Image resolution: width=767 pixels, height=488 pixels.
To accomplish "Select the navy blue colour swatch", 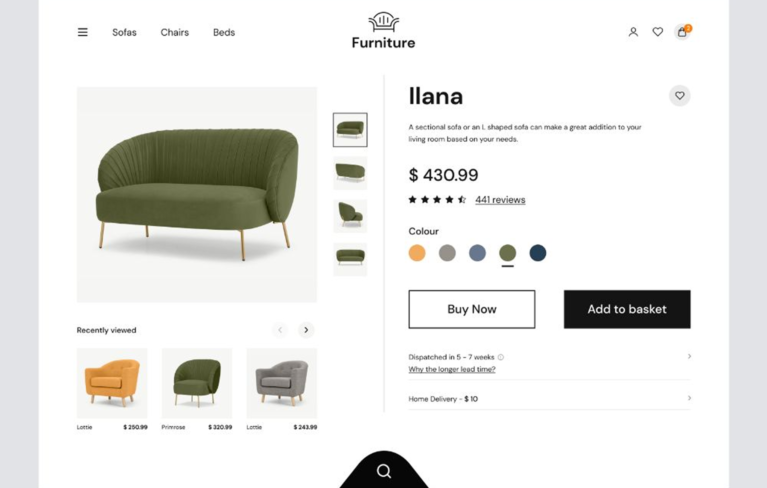I will point(538,253).
